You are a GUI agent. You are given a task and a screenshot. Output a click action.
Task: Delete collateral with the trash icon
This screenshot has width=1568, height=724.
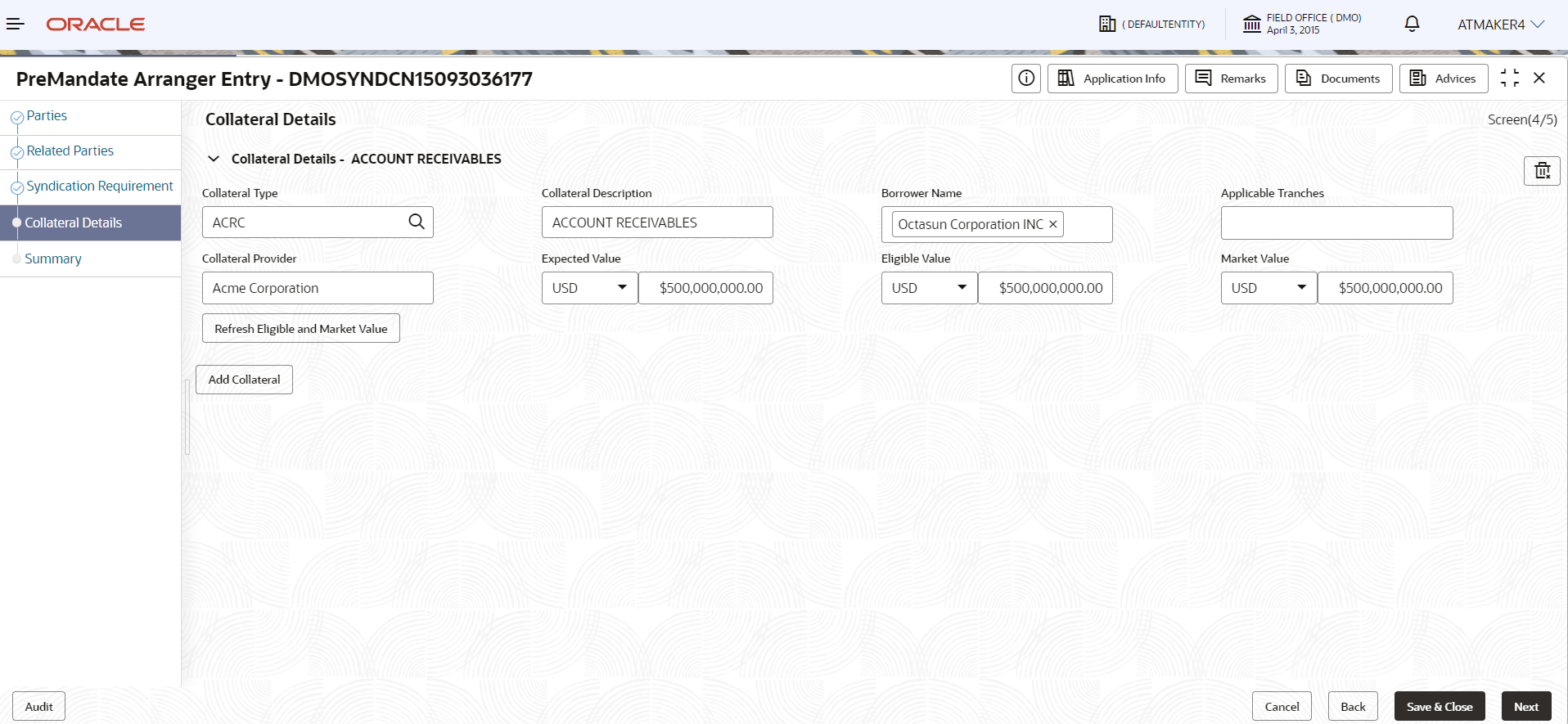(1542, 171)
